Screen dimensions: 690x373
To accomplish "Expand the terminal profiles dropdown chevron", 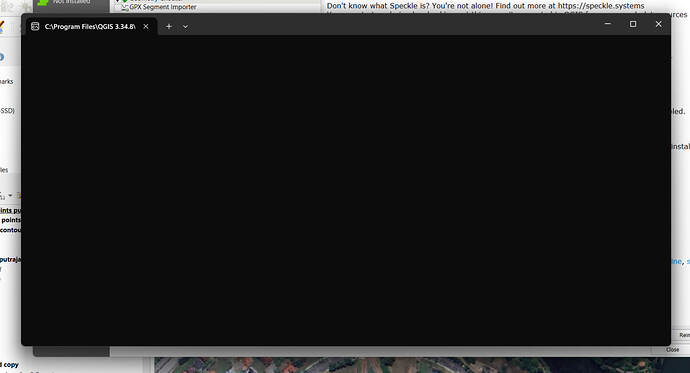I will coord(185,26).
